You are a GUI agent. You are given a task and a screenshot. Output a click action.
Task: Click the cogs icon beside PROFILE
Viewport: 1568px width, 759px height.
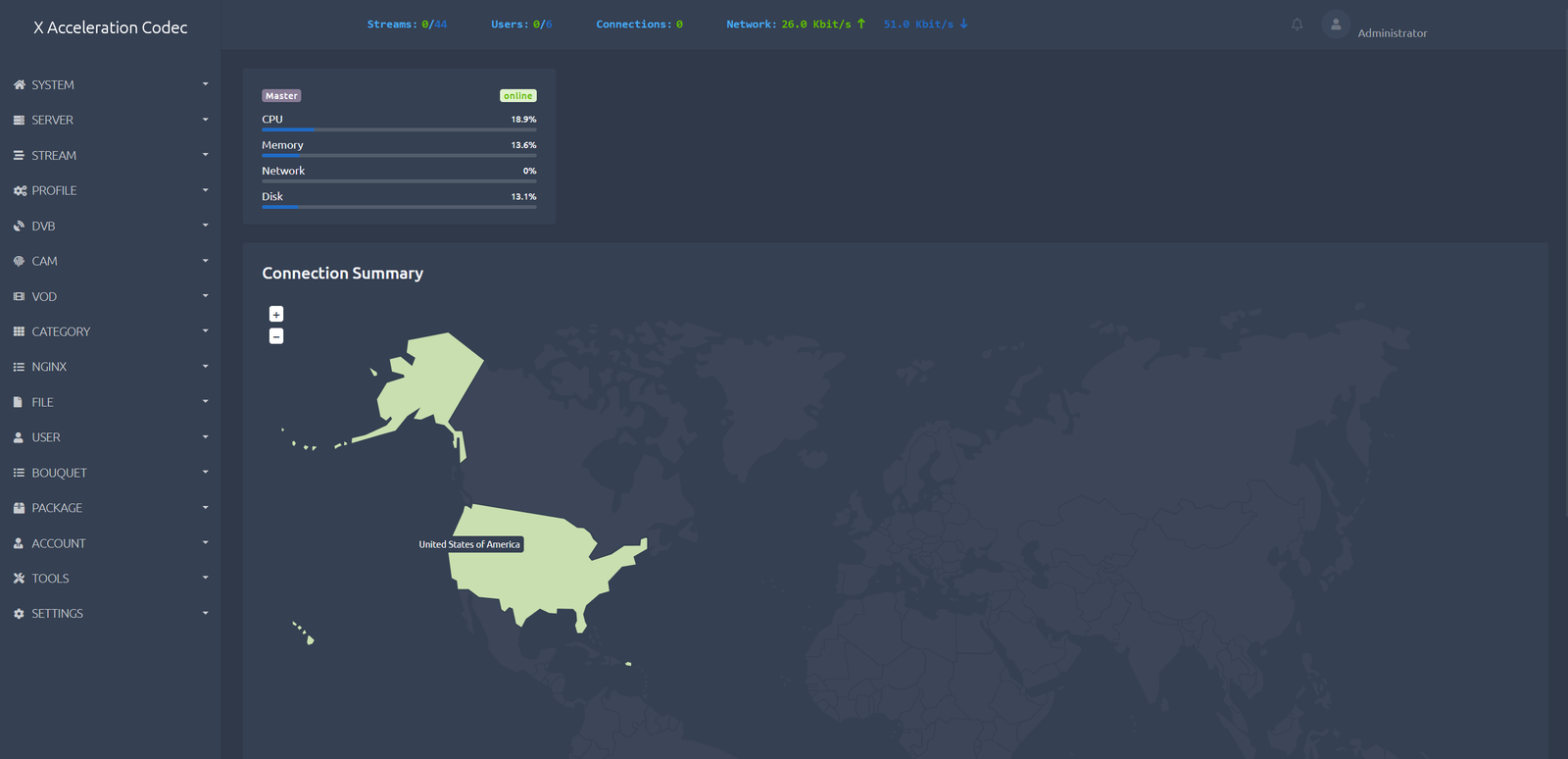click(19, 191)
